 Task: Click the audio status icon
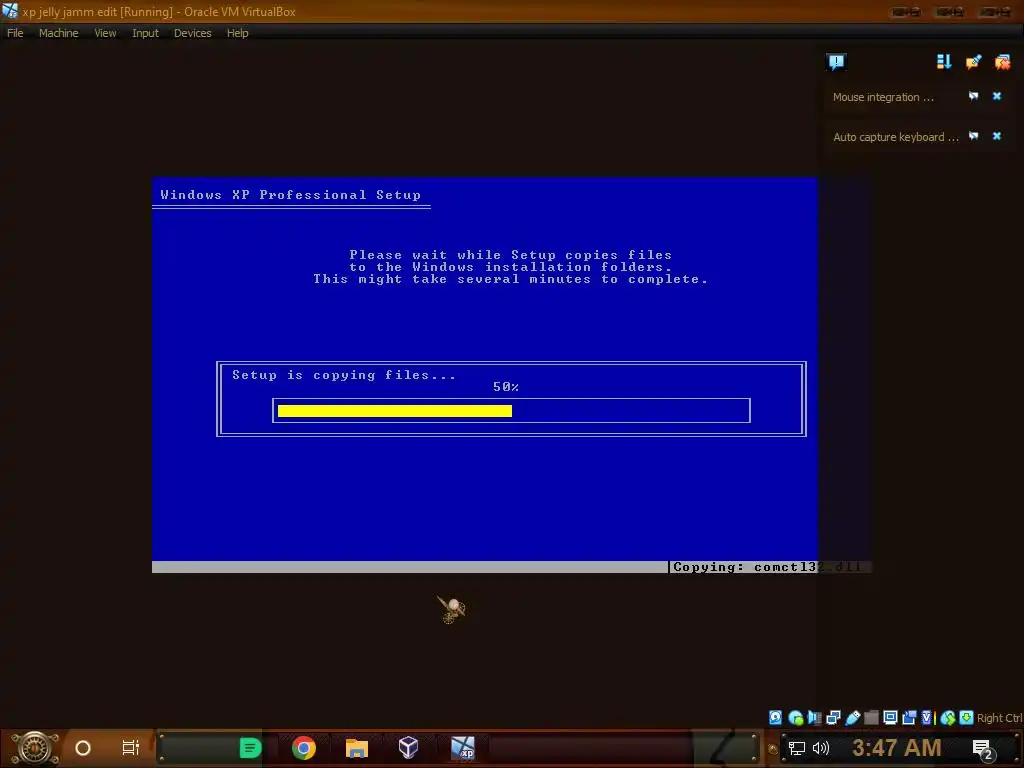pos(814,718)
